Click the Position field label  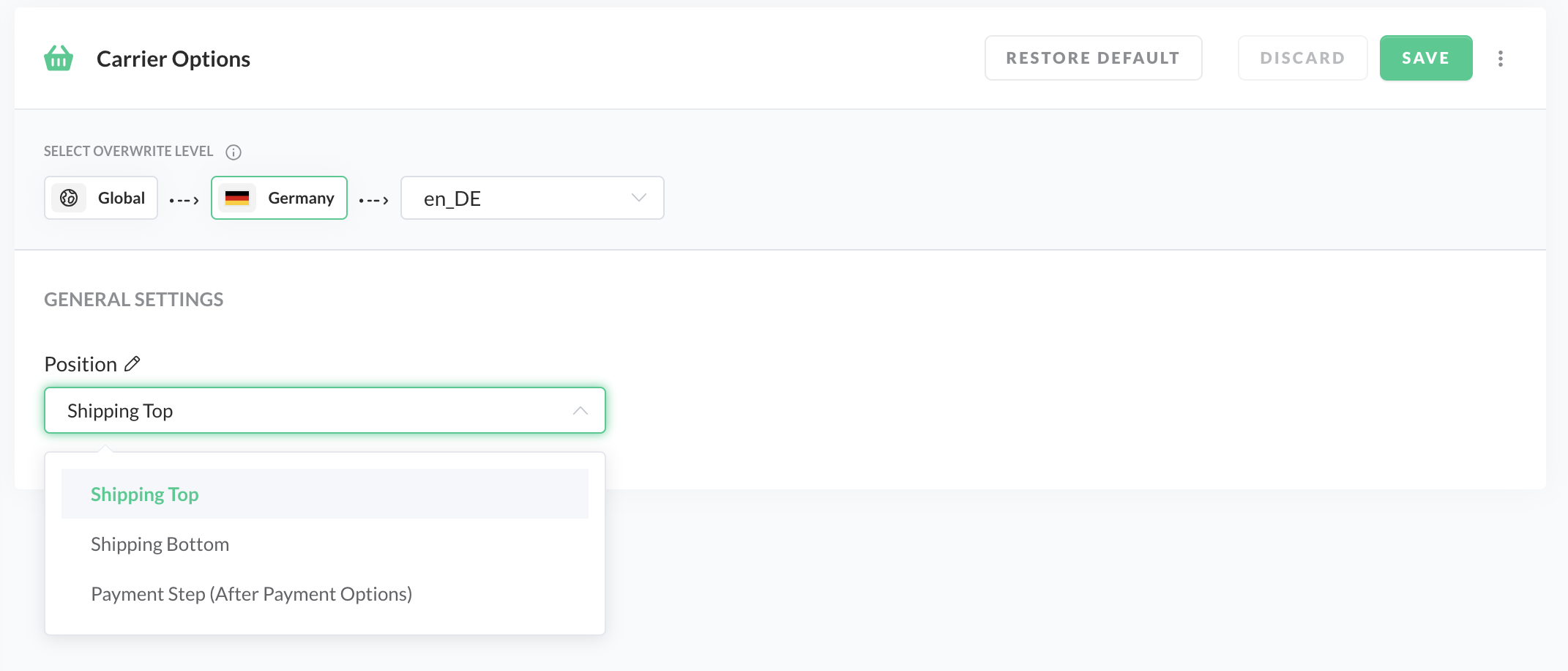[81, 364]
